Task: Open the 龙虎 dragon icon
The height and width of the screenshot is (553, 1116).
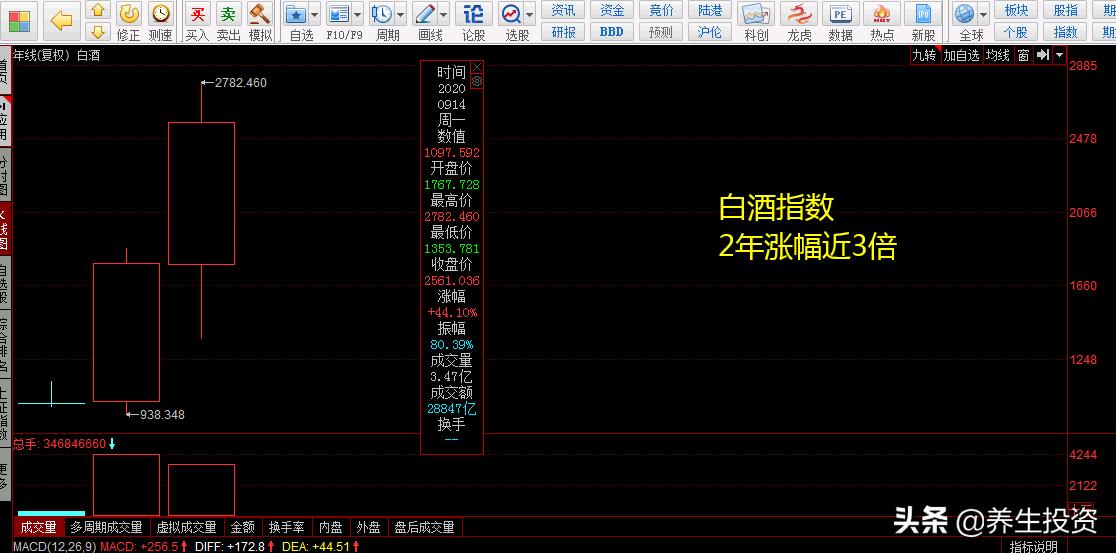Action: [x=799, y=14]
